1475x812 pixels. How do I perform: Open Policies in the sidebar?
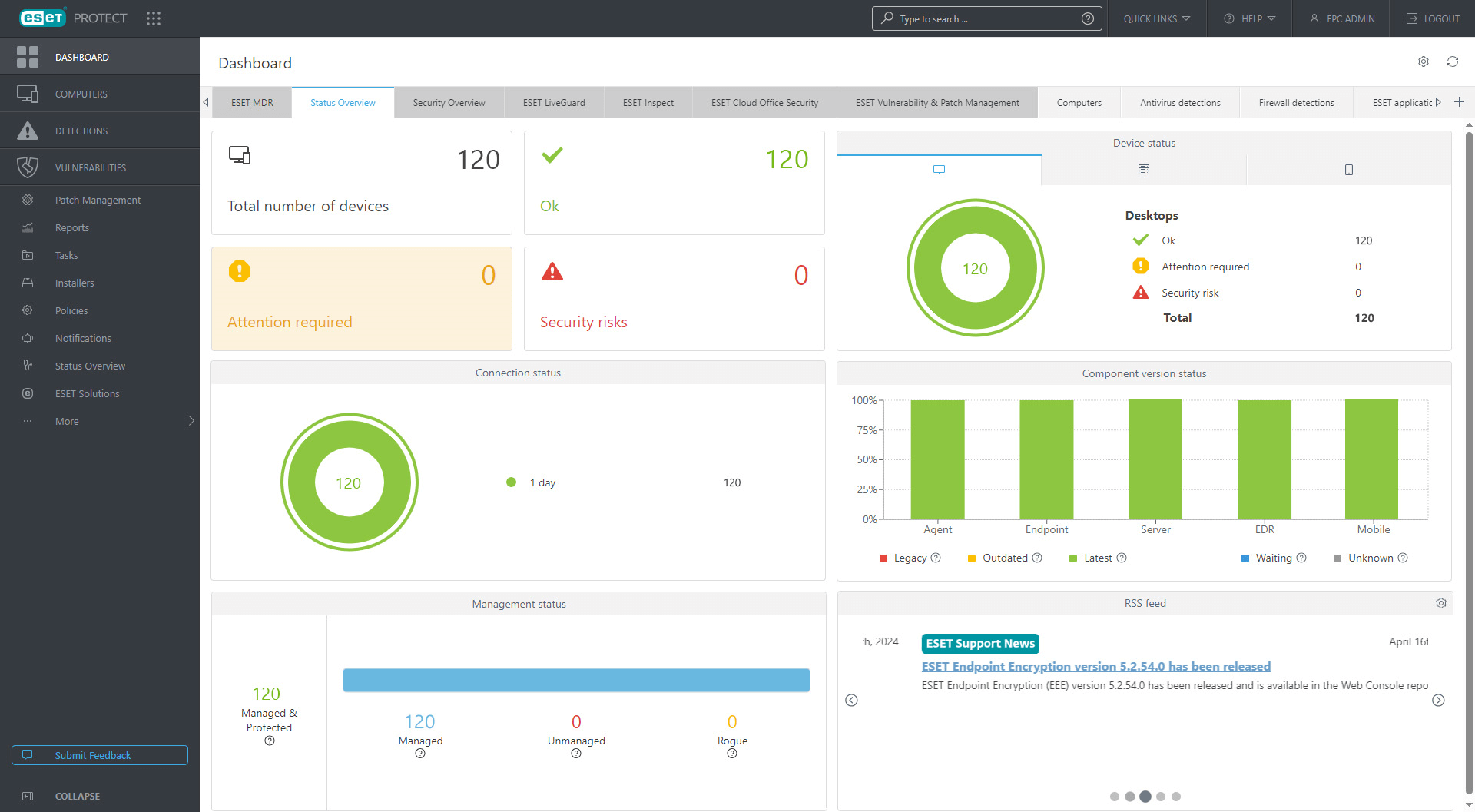click(71, 310)
